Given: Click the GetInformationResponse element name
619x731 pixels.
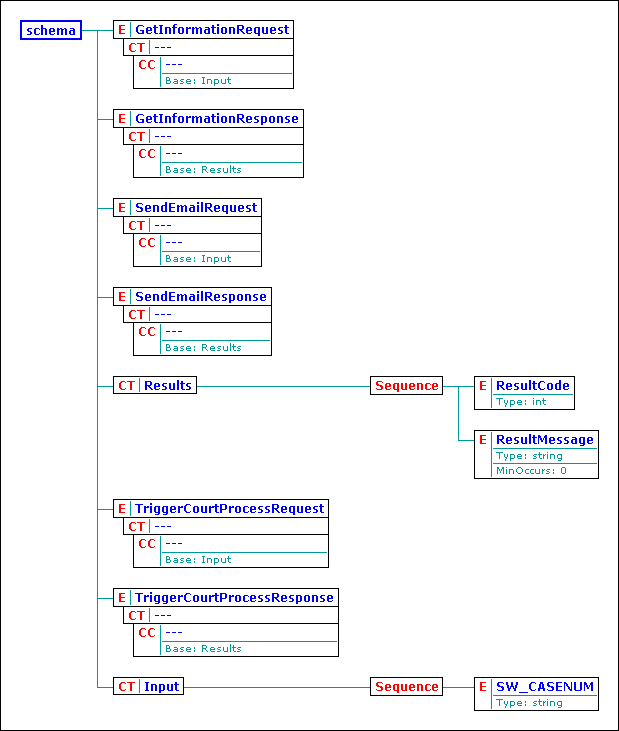Looking at the screenshot, I should tap(217, 118).
